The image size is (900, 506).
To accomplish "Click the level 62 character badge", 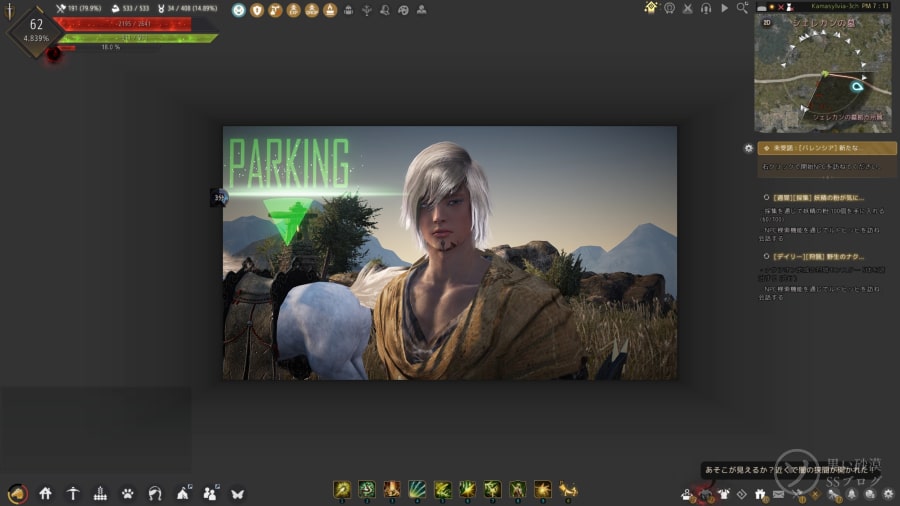I will coord(36,31).
